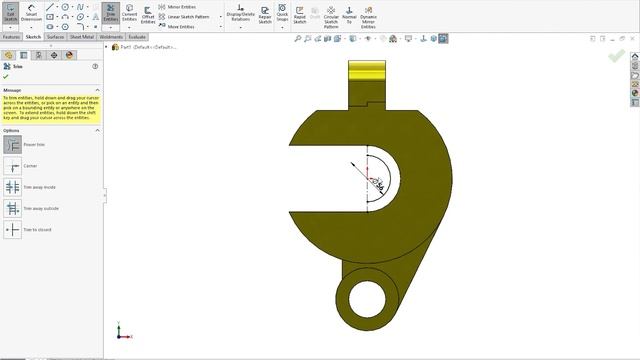Click the Zoom to Fit icon
This screenshot has width=640, height=360.
pyautogui.click(x=298, y=38)
